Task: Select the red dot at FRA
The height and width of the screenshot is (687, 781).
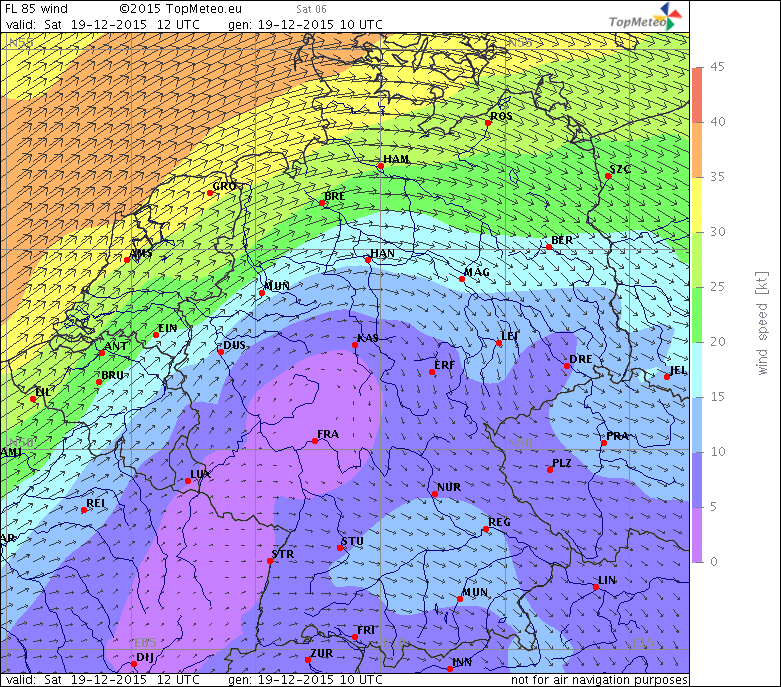Action: [315, 441]
